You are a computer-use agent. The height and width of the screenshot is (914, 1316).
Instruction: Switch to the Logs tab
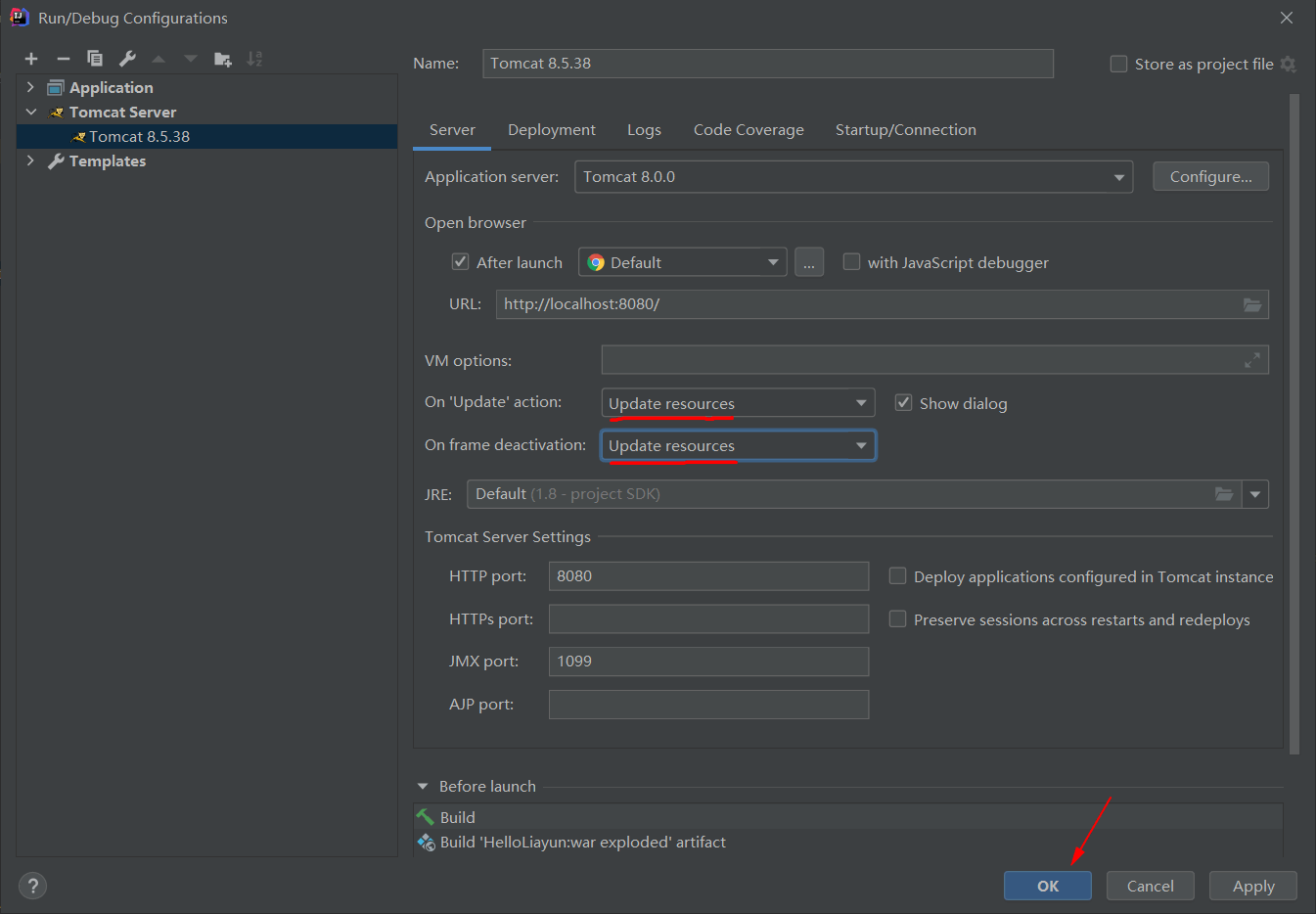644,130
